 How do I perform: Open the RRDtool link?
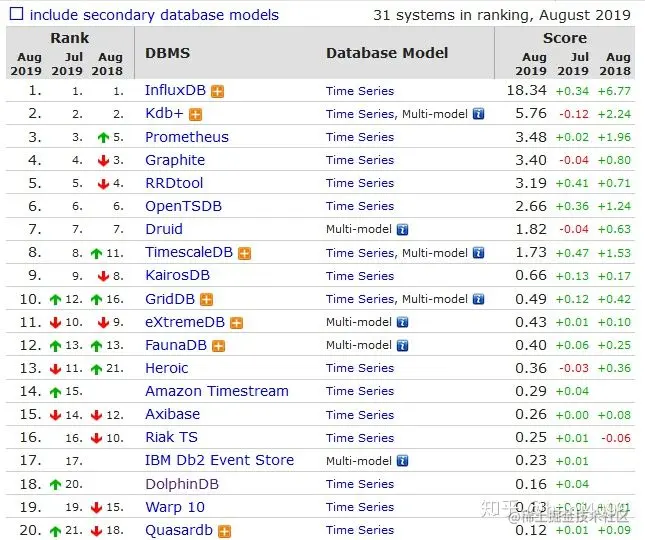point(174,183)
